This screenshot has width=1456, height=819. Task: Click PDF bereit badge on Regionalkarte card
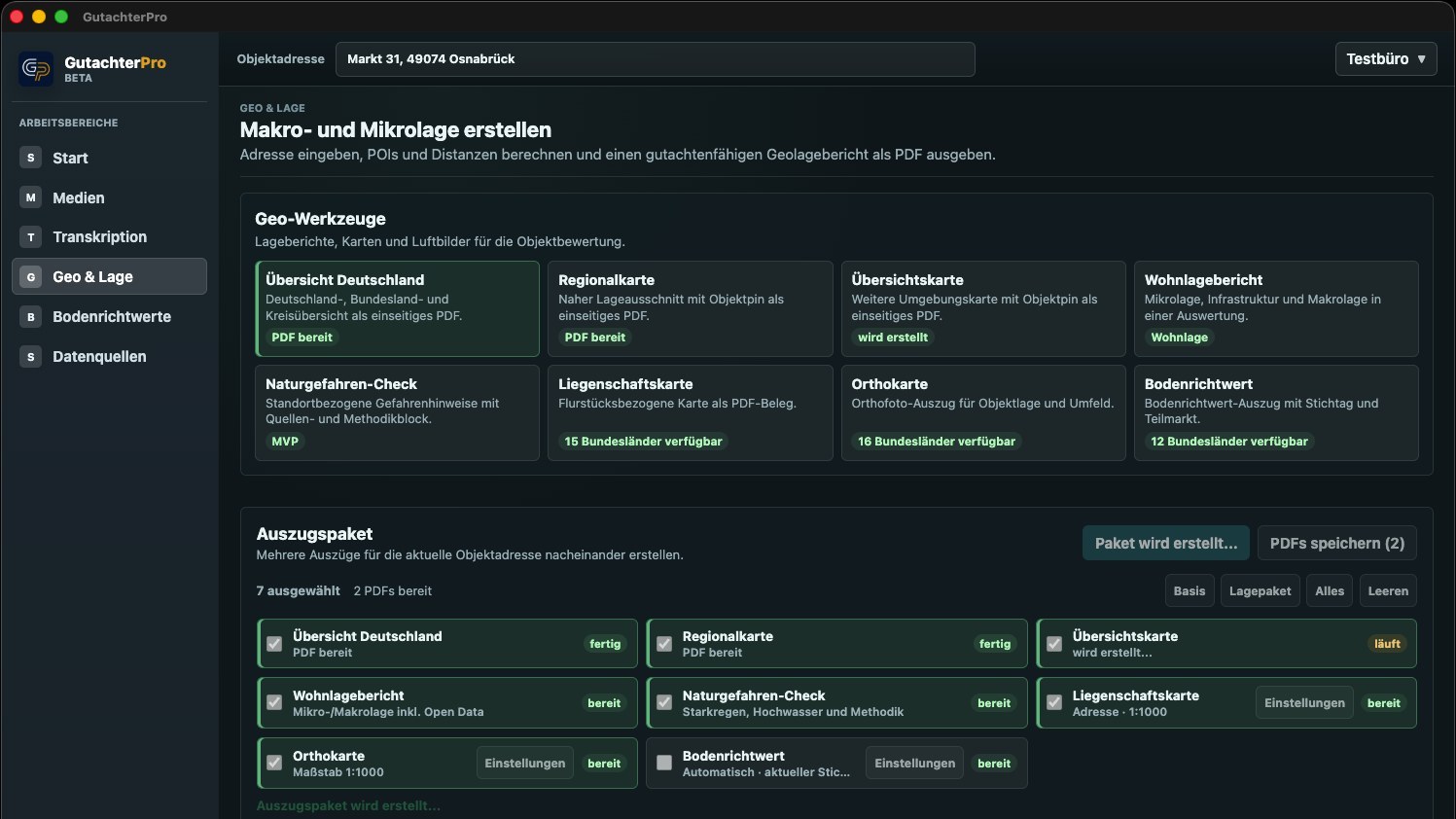(x=595, y=338)
